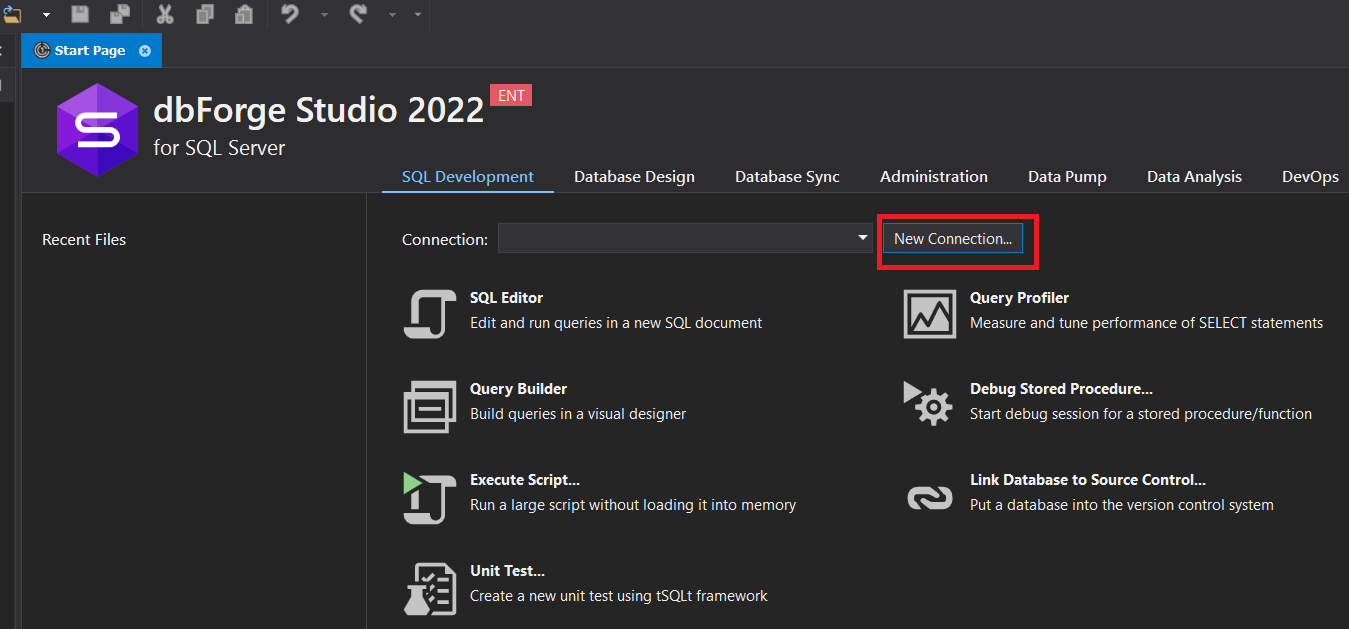
Task: Expand the Redo history dropdown arrow
Action: click(392, 15)
